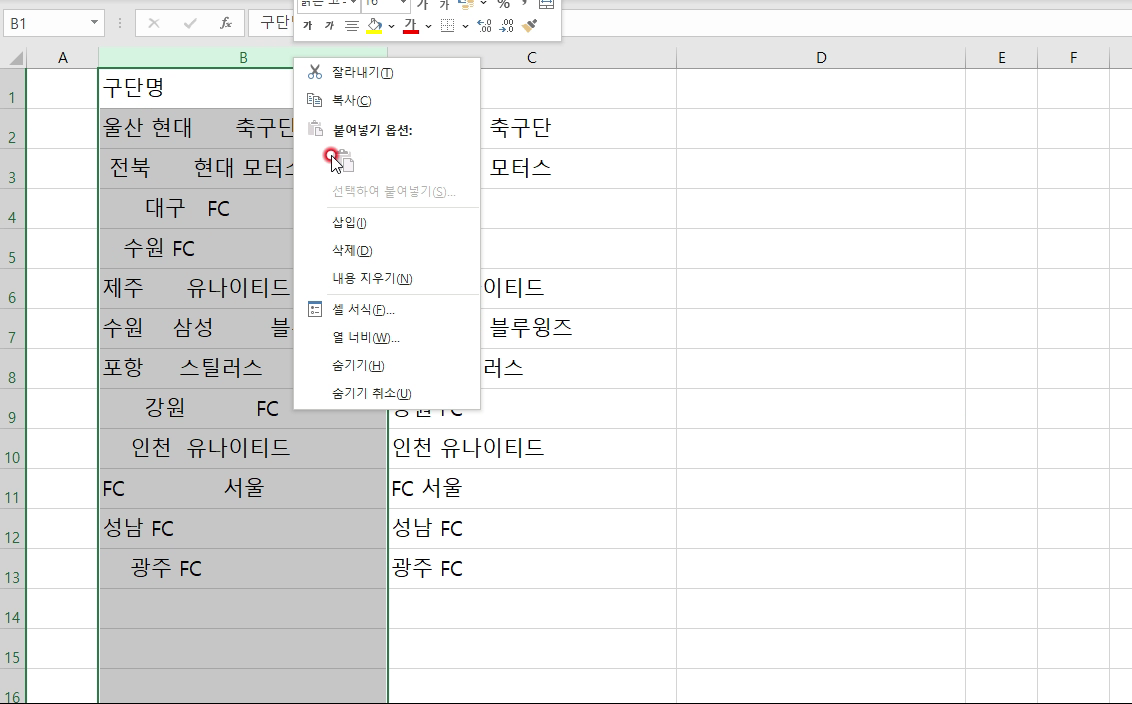
Task: Click the insert function fx icon
Action: click(x=226, y=23)
